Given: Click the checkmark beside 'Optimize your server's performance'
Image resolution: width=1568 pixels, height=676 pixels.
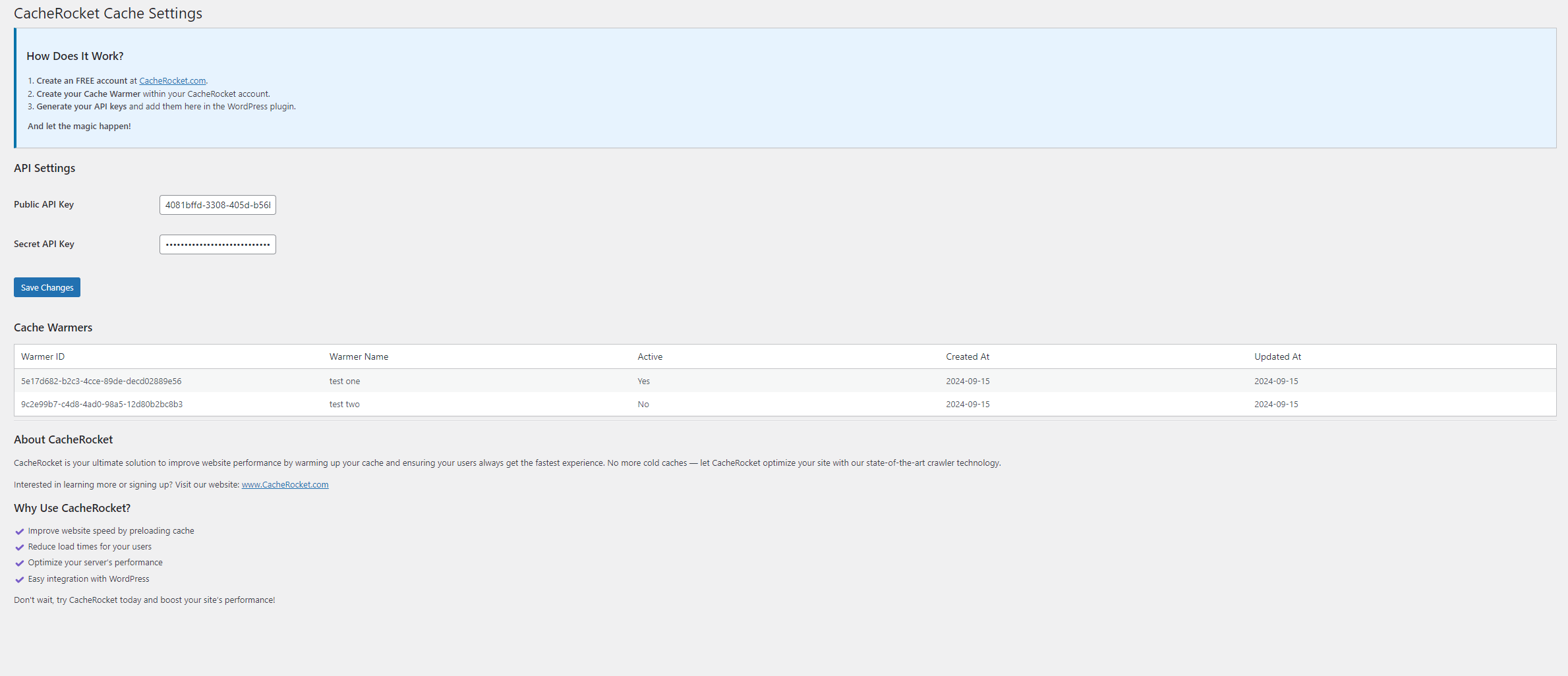Looking at the screenshot, I should pyautogui.click(x=20, y=563).
